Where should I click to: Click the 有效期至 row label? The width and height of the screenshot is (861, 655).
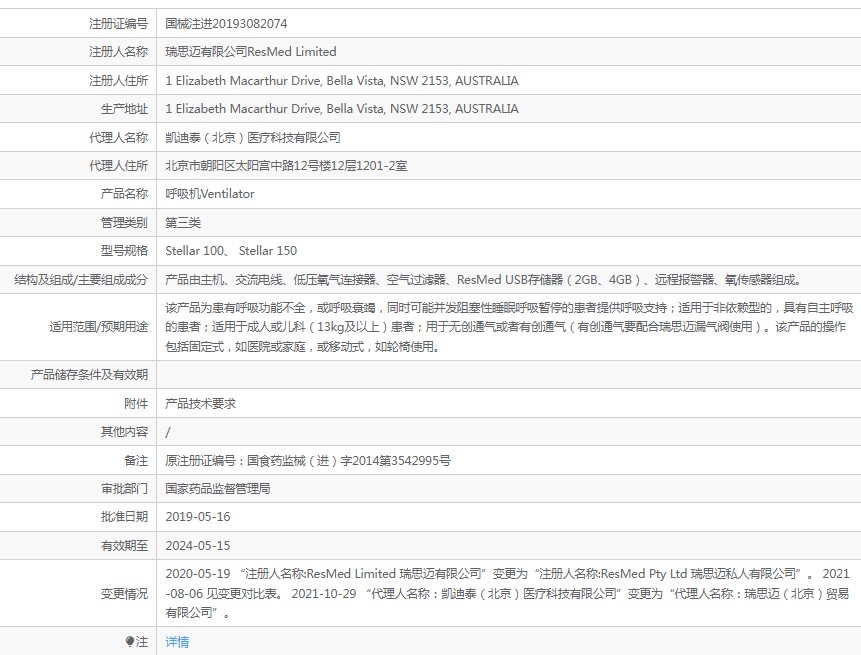pyautogui.click(x=125, y=546)
